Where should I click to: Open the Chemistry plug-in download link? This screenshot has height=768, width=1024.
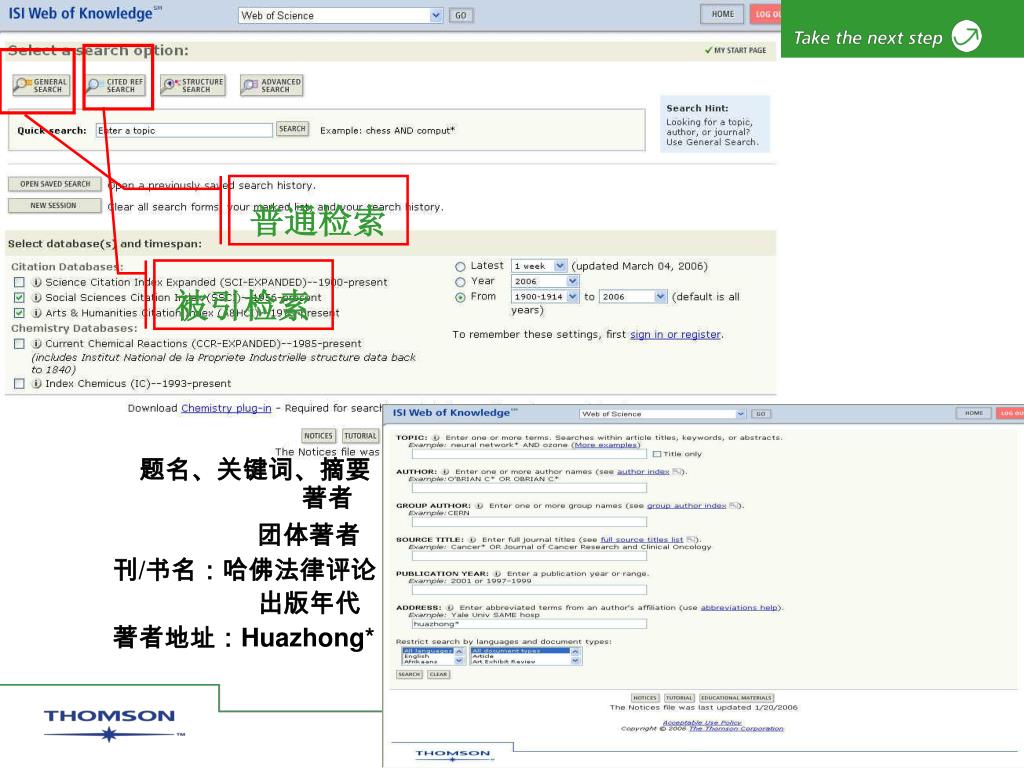pyautogui.click(x=226, y=408)
